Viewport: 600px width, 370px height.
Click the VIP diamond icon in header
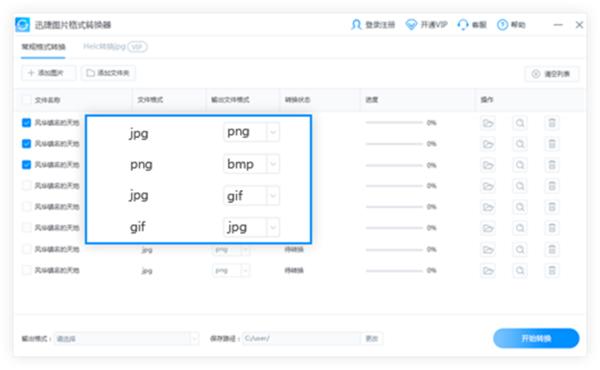[411, 25]
